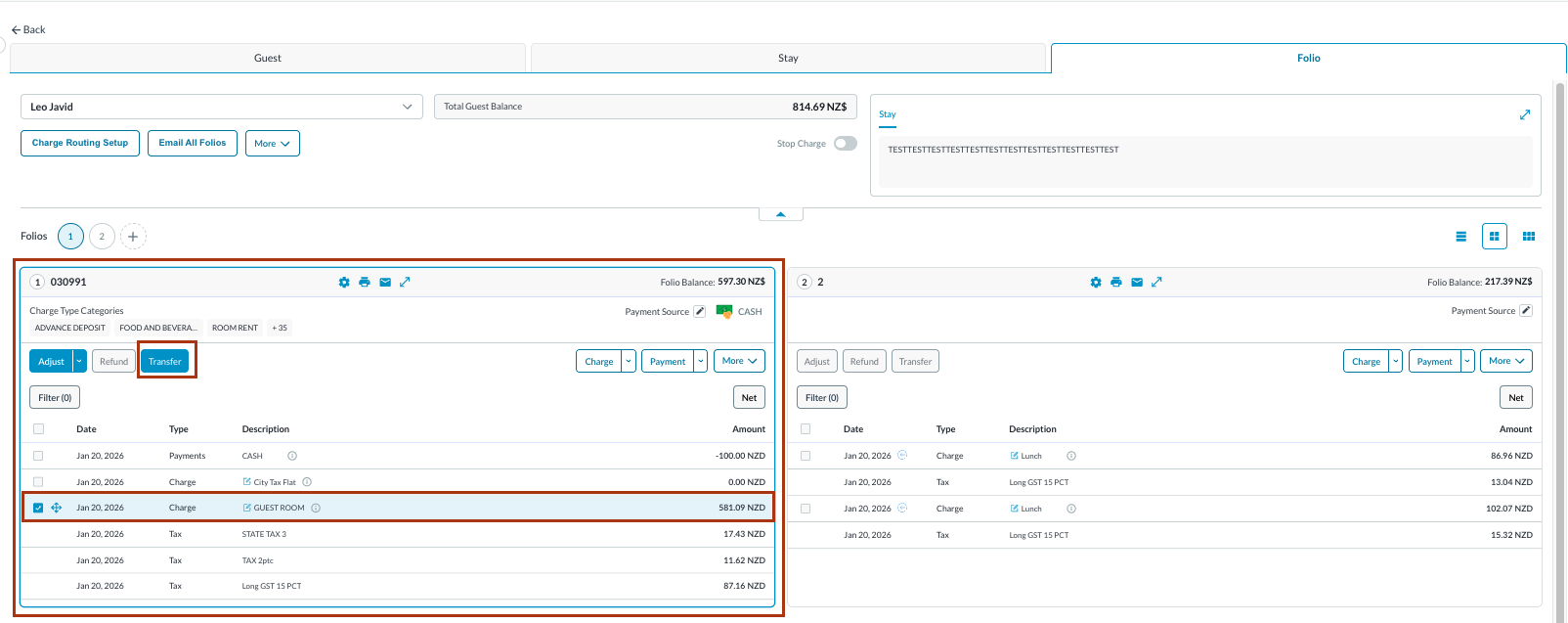Expand folio 2 to full view
The height and width of the screenshot is (623, 1568).
pos(1156,283)
